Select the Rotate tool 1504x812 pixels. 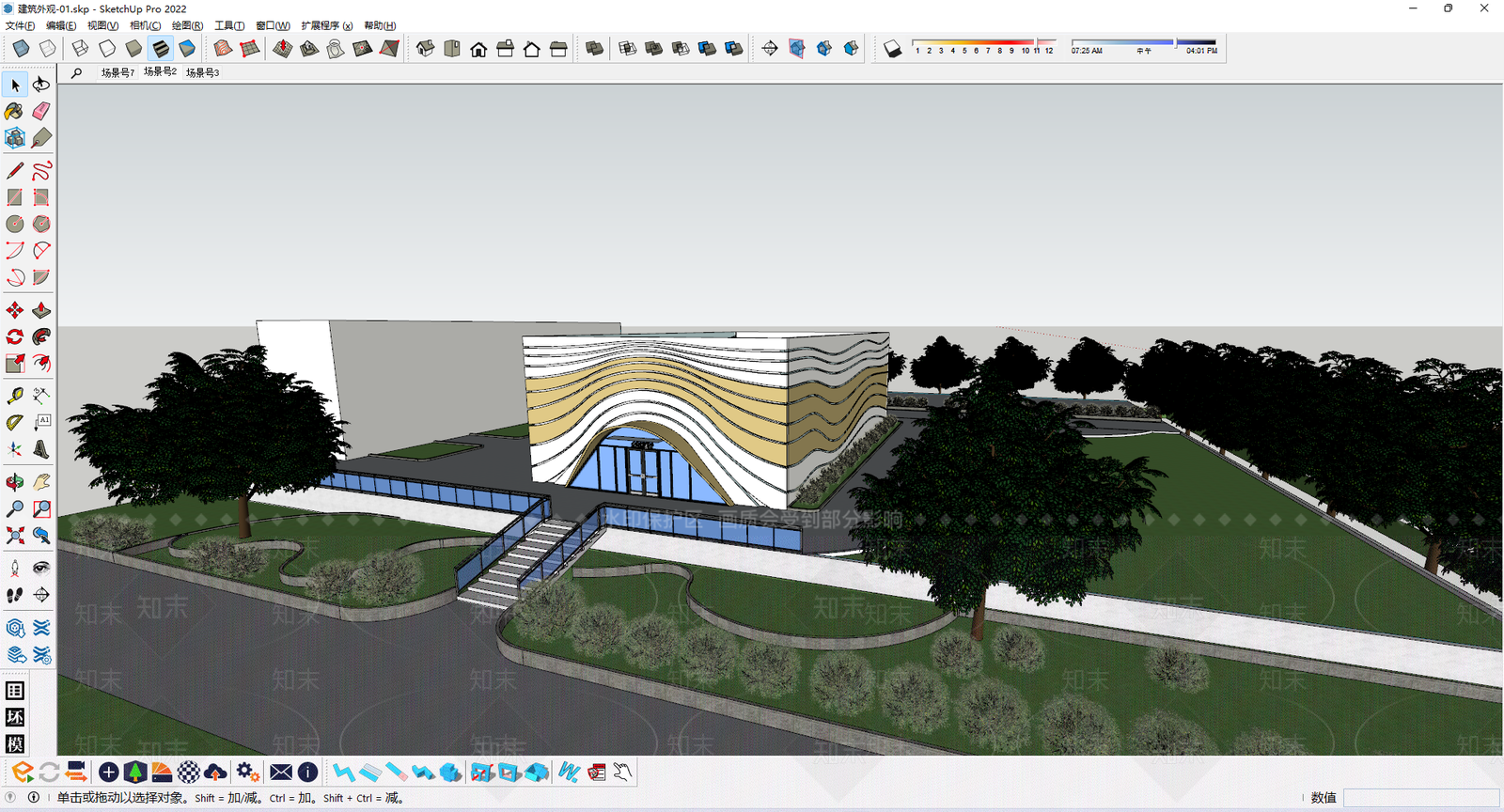click(x=14, y=336)
